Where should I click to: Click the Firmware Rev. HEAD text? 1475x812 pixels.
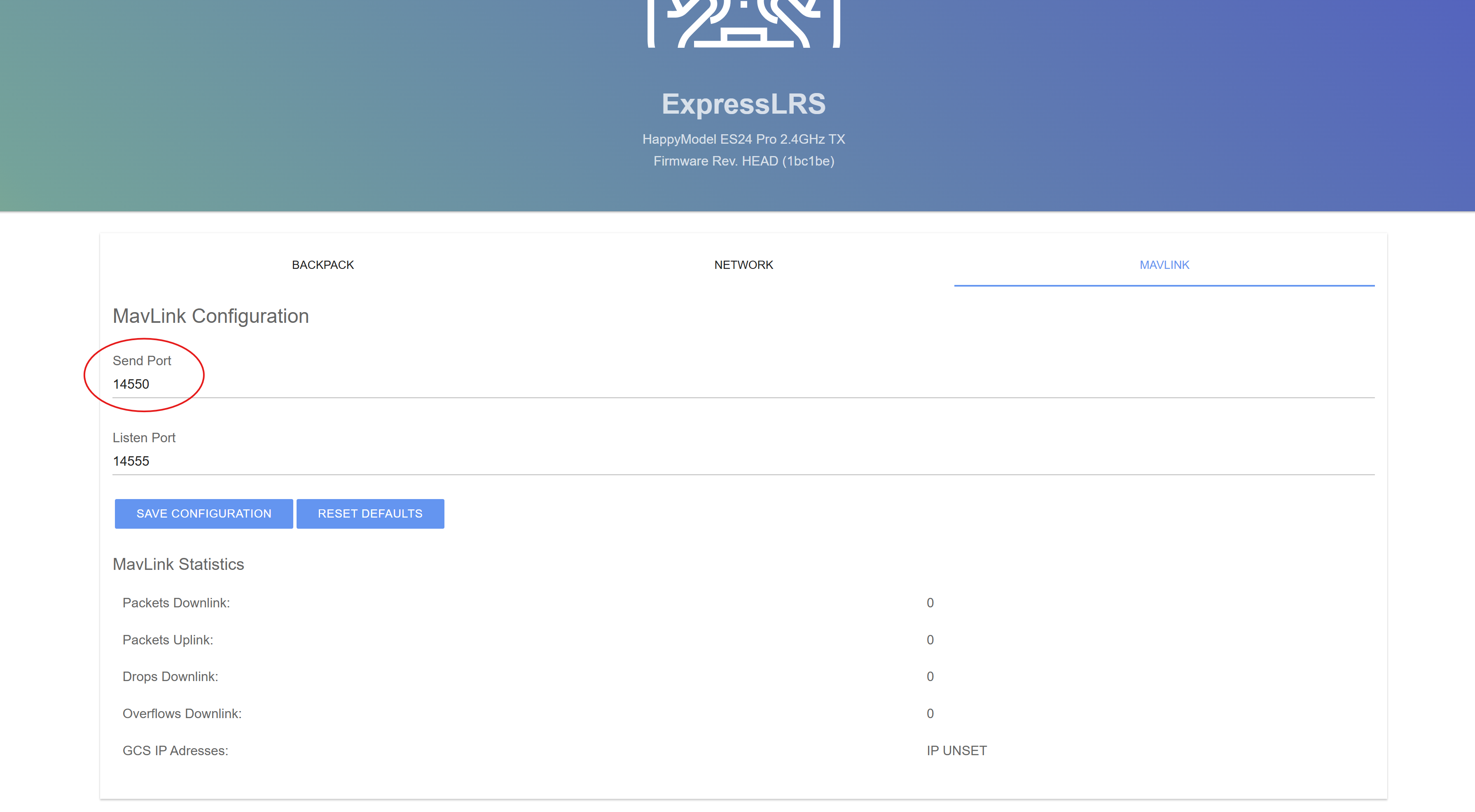click(x=743, y=161)
